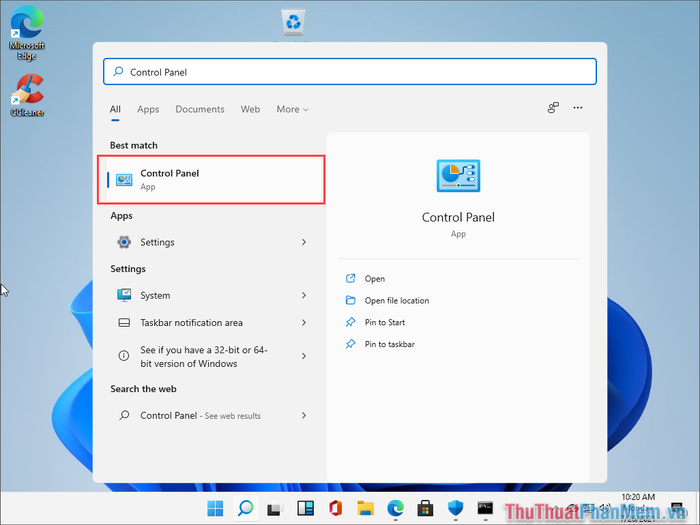Click the Control Panel search input field
700x525 pixels.
pos(350,71)
